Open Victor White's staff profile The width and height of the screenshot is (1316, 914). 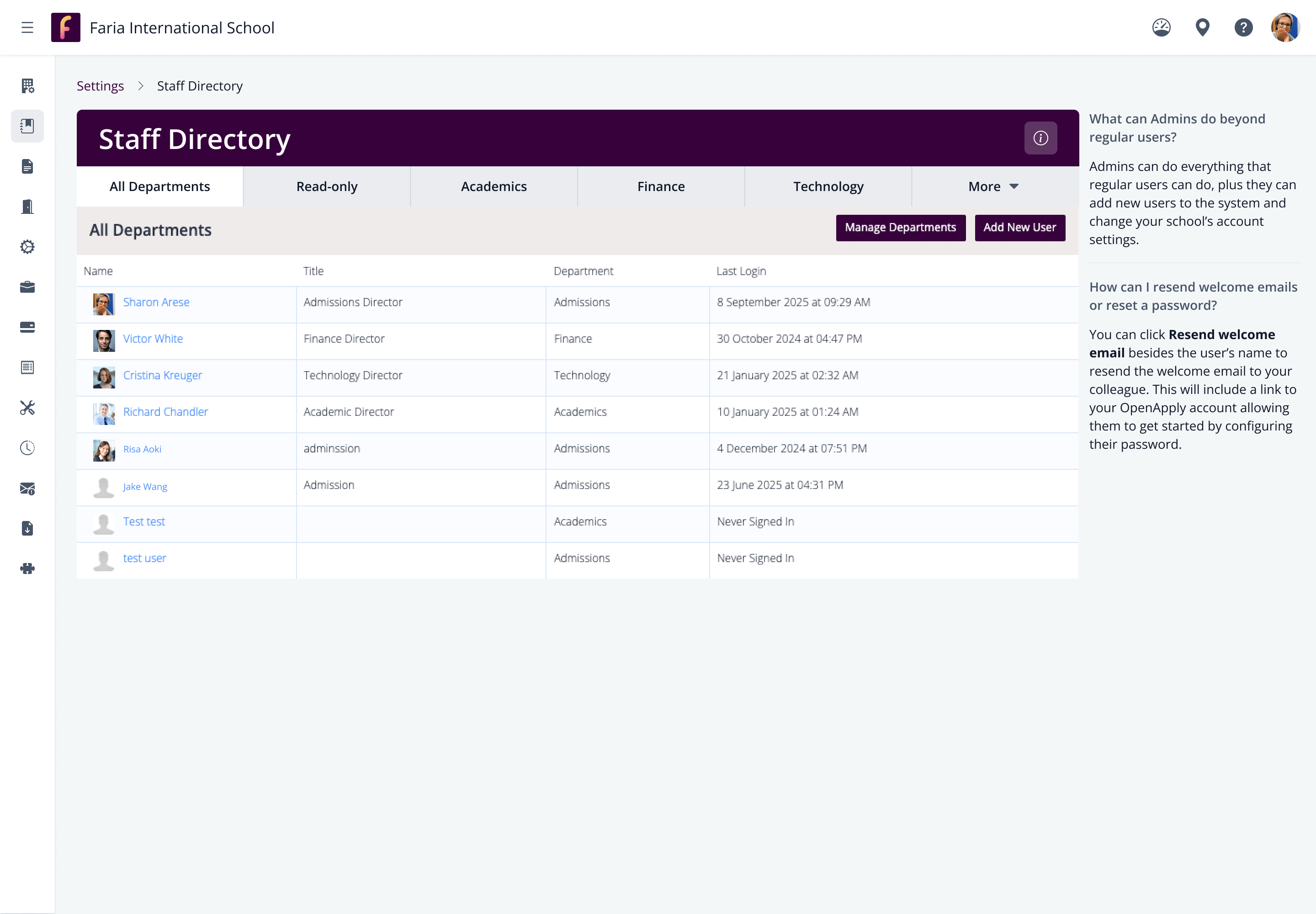tap(153, 339)
